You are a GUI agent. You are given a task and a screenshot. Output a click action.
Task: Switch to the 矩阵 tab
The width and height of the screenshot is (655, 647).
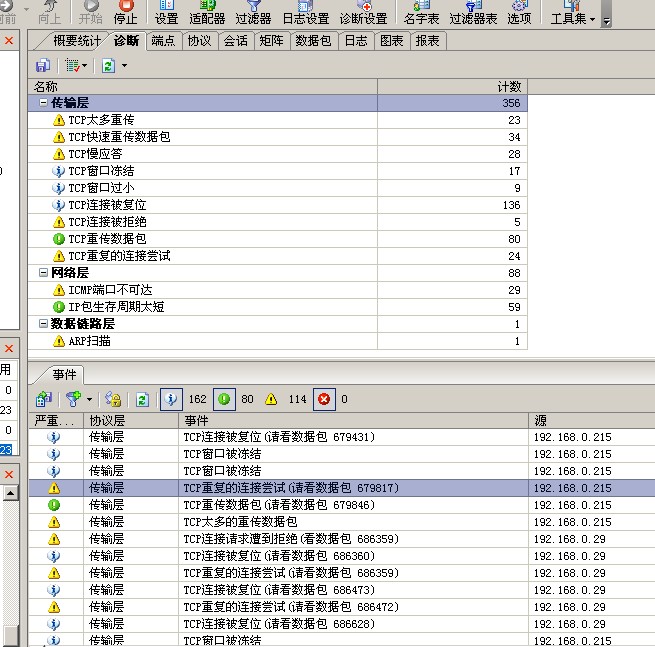coord(272,41)
